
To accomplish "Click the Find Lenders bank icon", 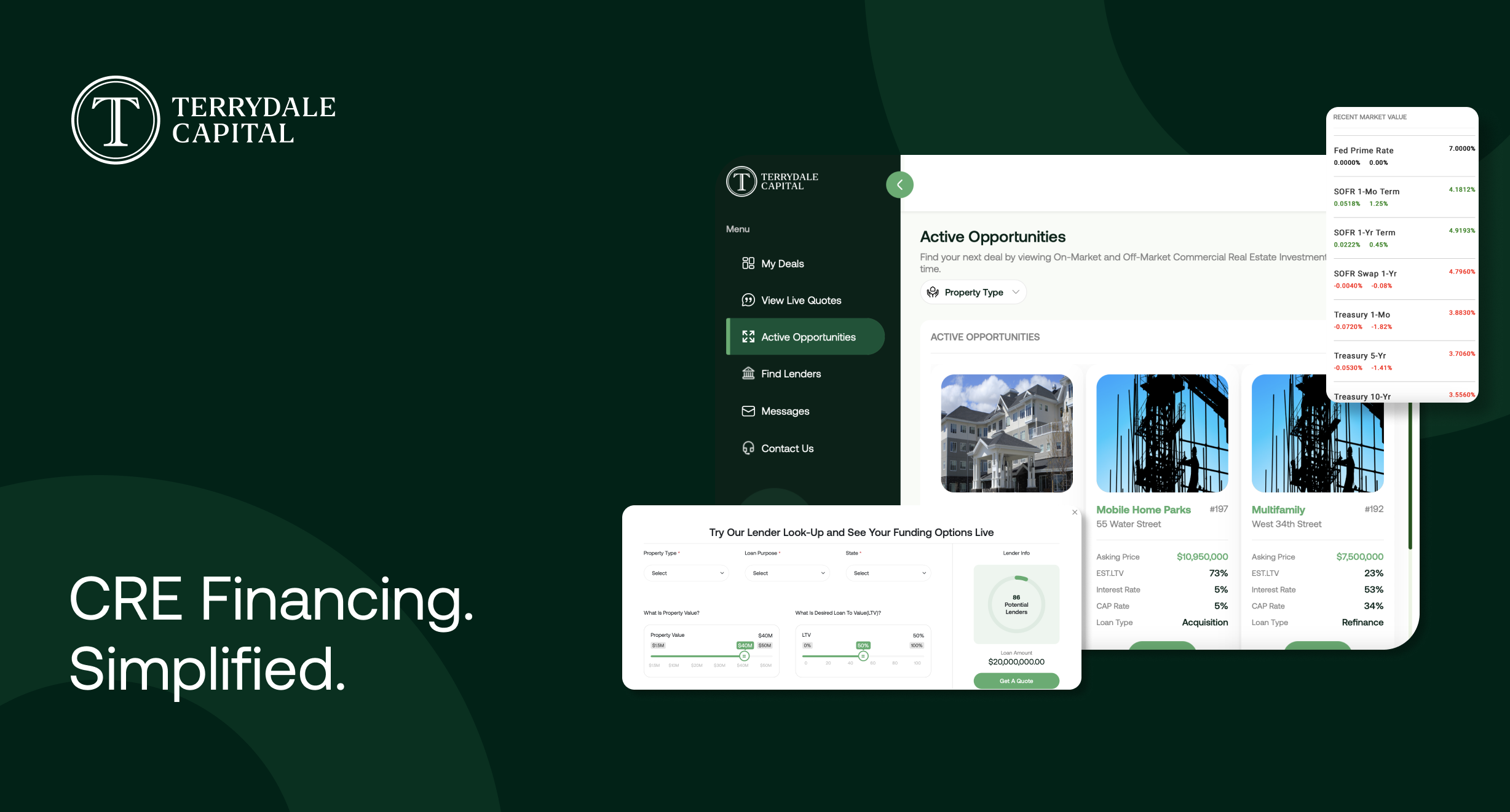I will click(x=748, y=373).
